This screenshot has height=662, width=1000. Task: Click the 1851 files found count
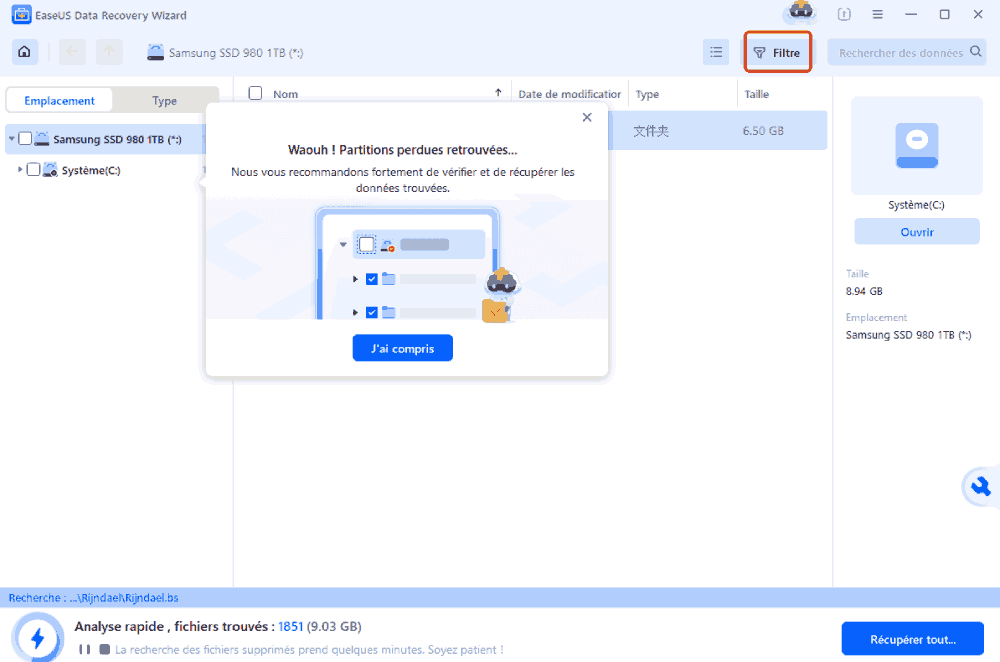click(x=290, y=626)
